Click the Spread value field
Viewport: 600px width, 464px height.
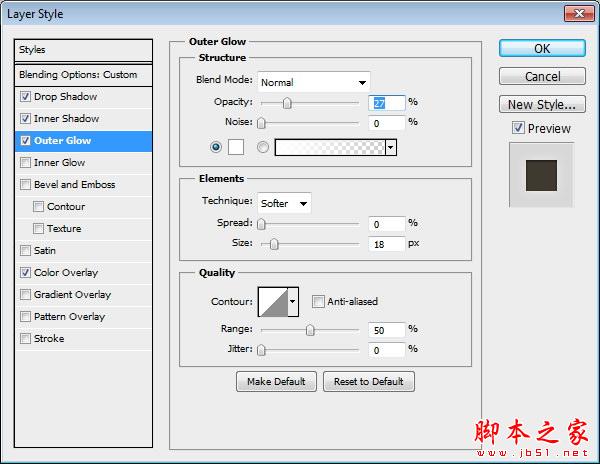[386, 224]
